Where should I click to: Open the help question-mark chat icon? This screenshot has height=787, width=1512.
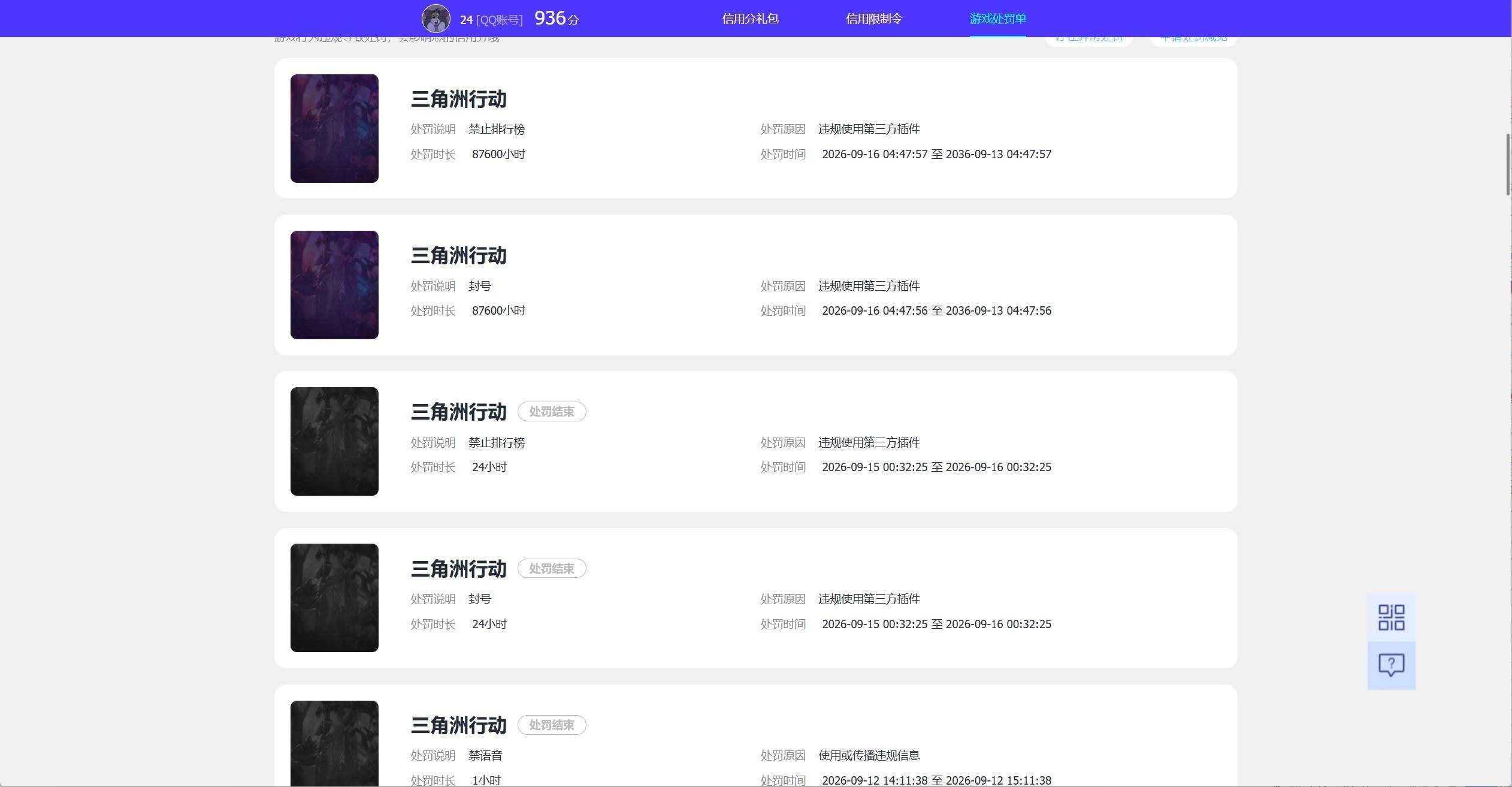[1391, 665]
